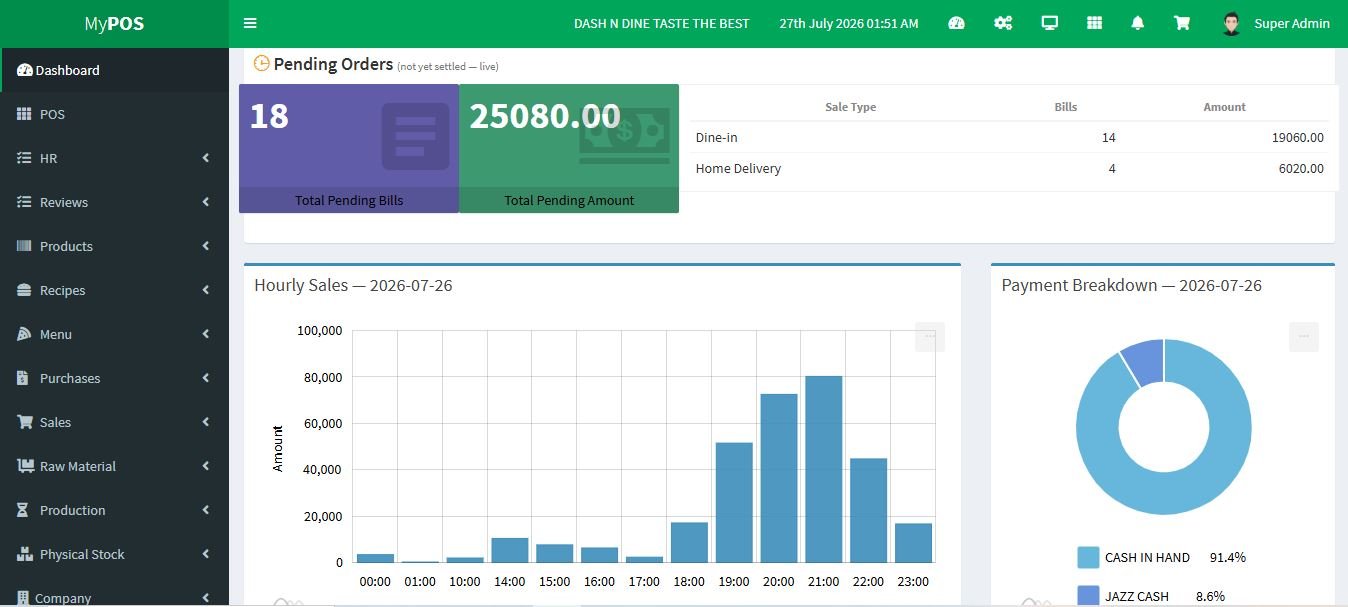Image resolution: width=1348 pixels, height=607 pixels.
Task: Click the Reviews icon in the sidebar
Action: (x=25, y=202)
